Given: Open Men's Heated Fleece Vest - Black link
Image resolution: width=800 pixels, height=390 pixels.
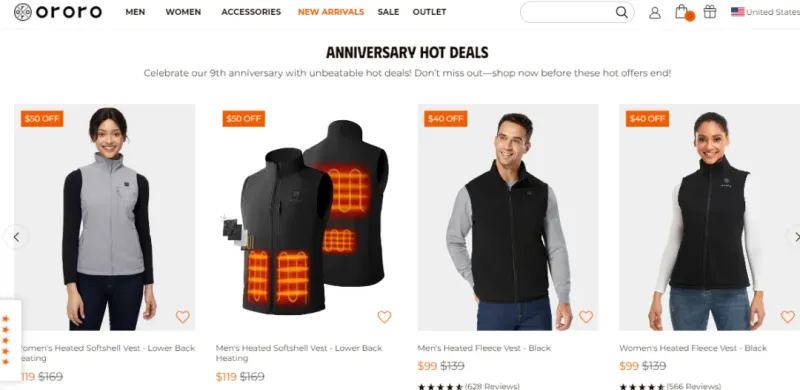Looking at the screenshot, I should [484, 348].
